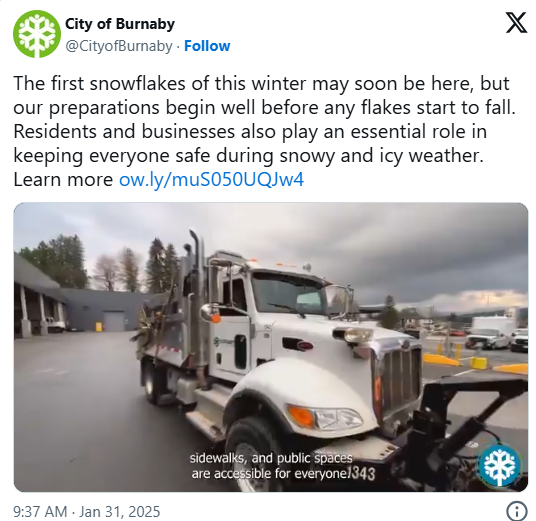Click the truck's orange turn signal light
536x521 pixels.
(301, 415)
